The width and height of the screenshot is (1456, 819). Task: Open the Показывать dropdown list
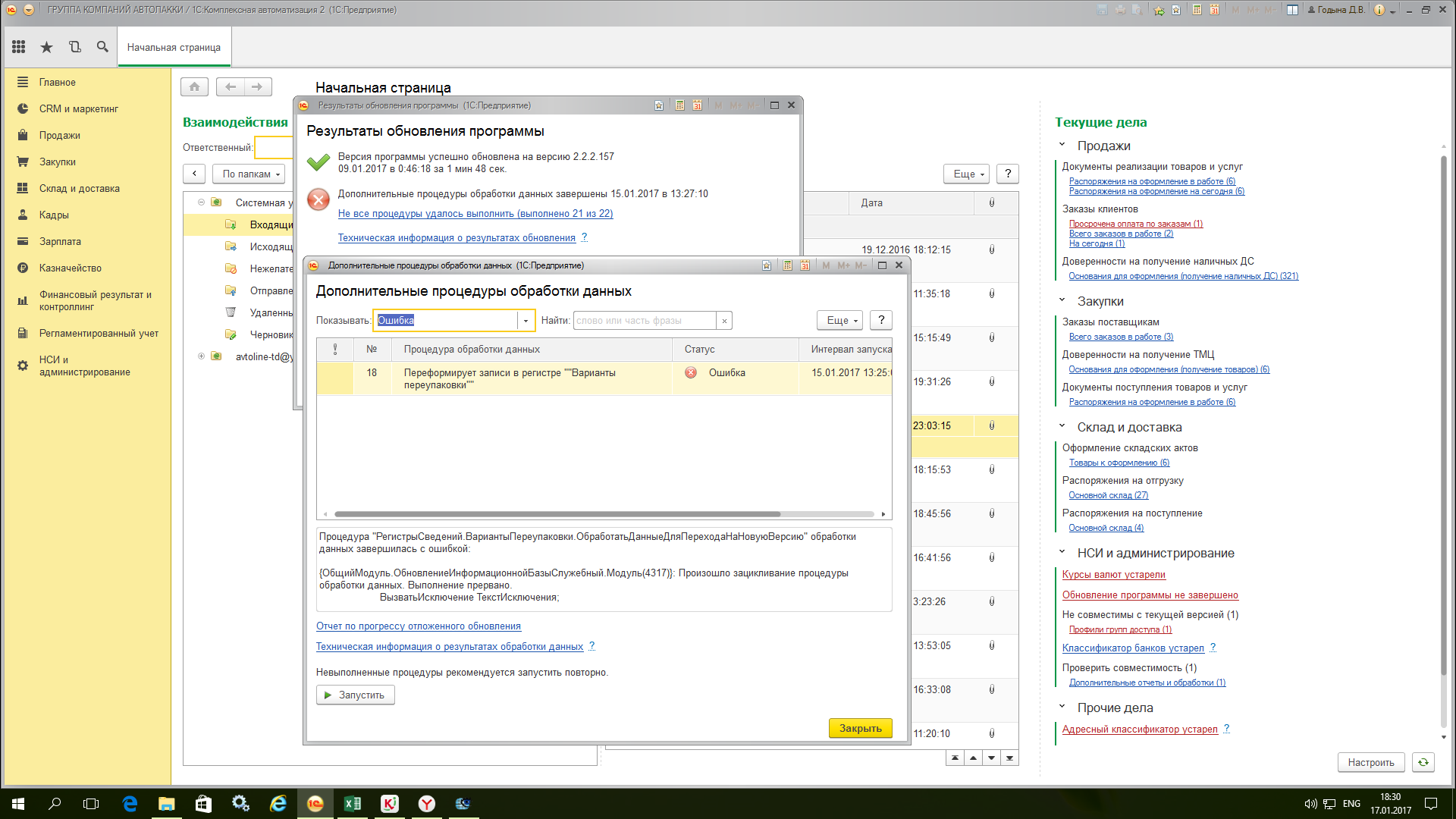pos(526,321)
